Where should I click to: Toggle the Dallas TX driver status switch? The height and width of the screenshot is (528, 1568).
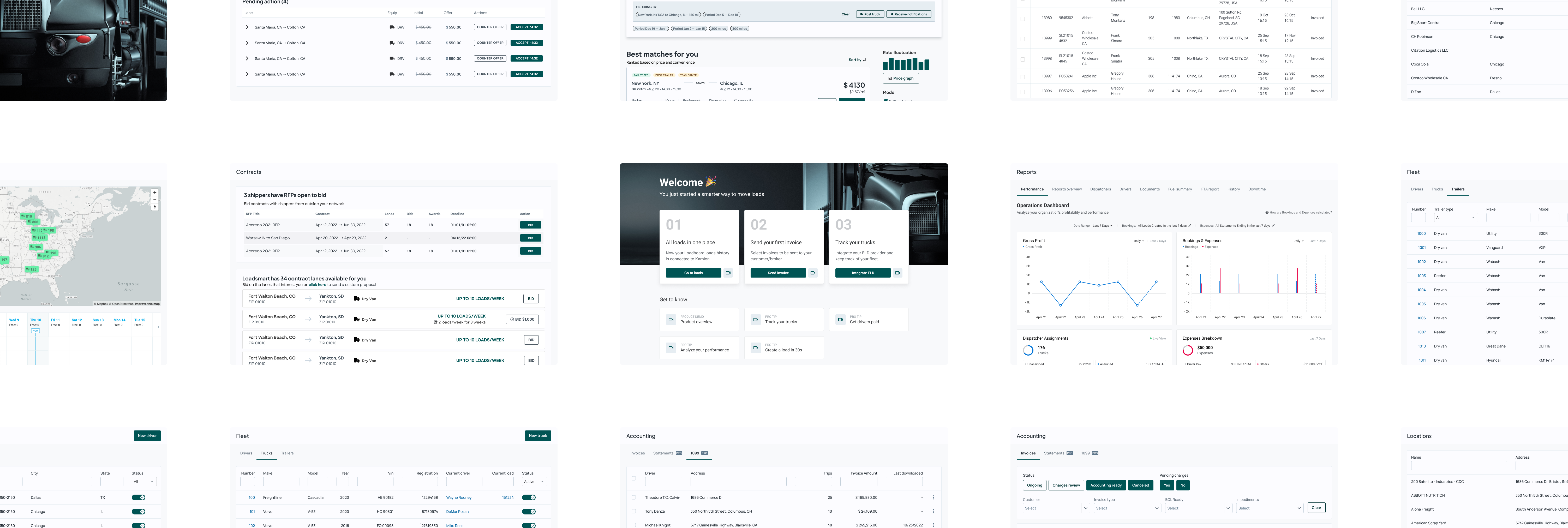[139, 497]
